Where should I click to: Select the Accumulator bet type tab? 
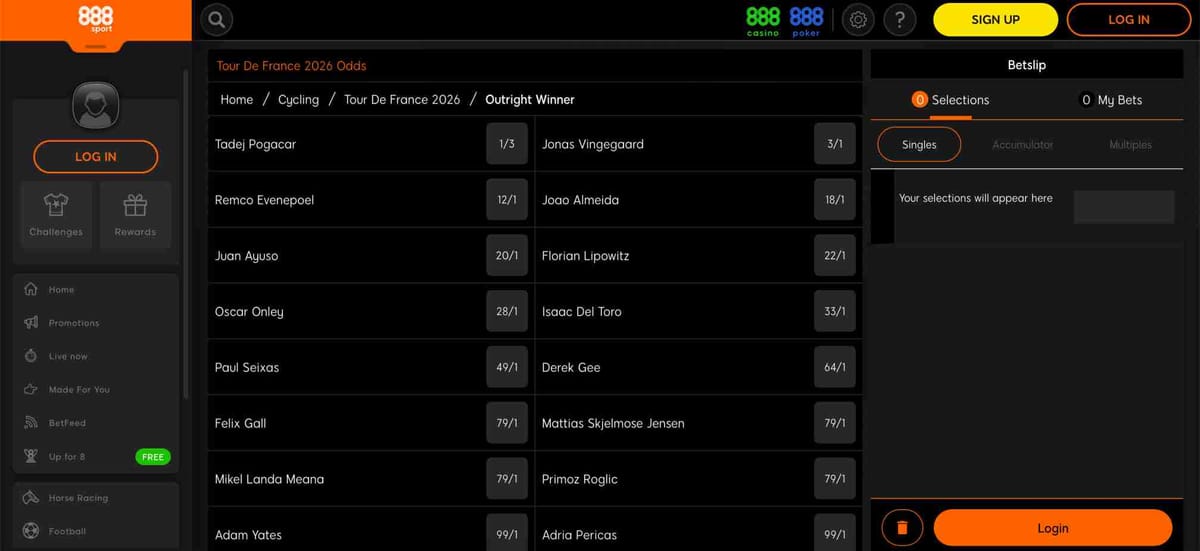pos(1023,145)
